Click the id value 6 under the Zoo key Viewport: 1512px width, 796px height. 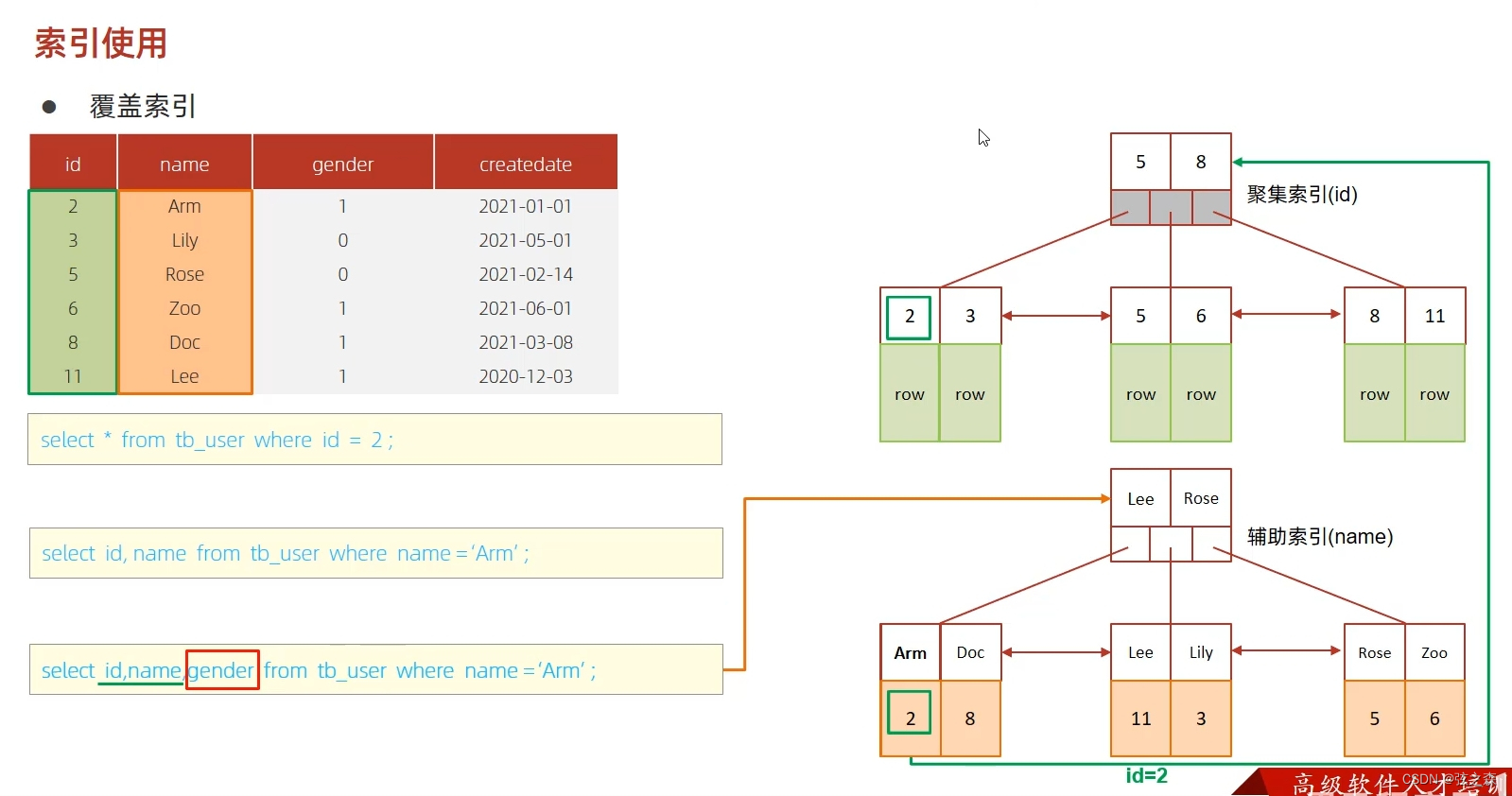coord(1434,718)
